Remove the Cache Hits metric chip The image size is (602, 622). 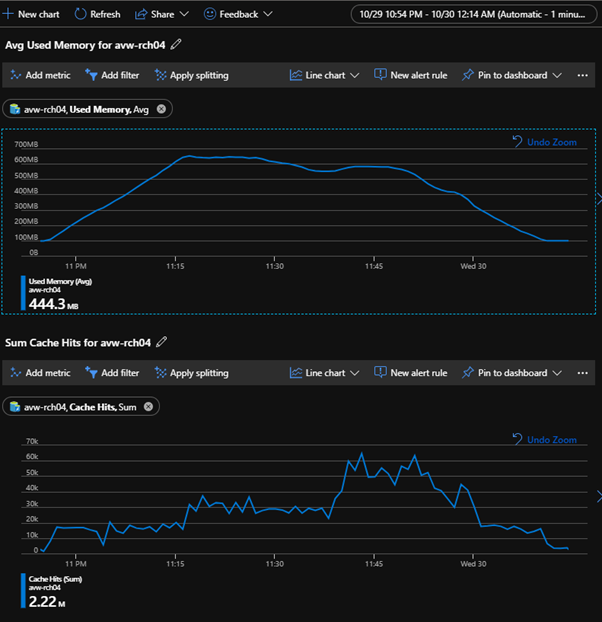pos(148,406)
